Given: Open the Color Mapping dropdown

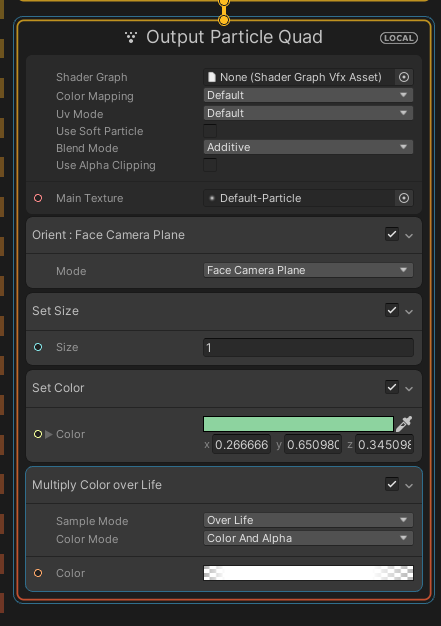Looking at the screenshot, I should coord(308,95).
